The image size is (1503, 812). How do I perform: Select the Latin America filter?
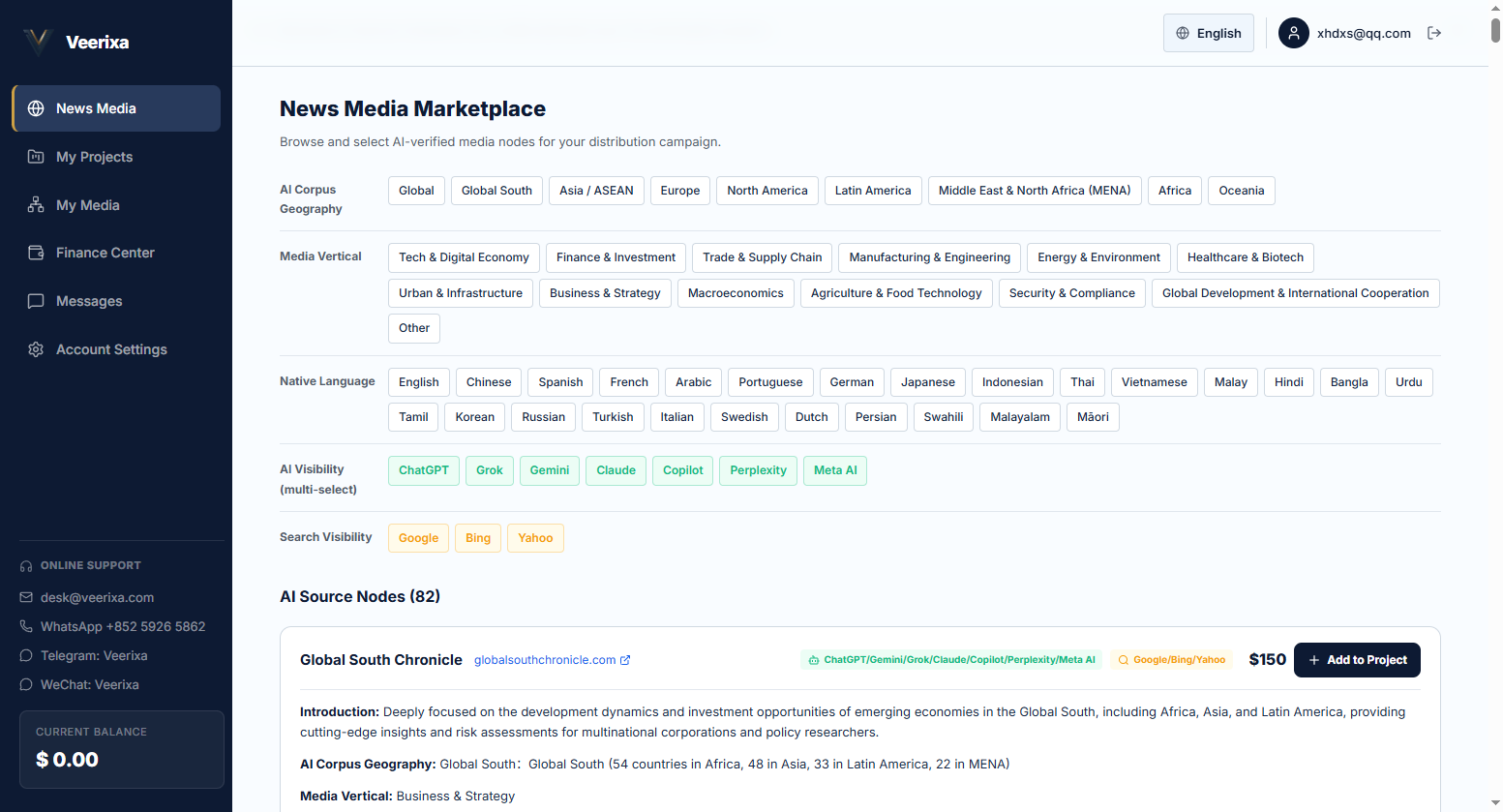873,191
